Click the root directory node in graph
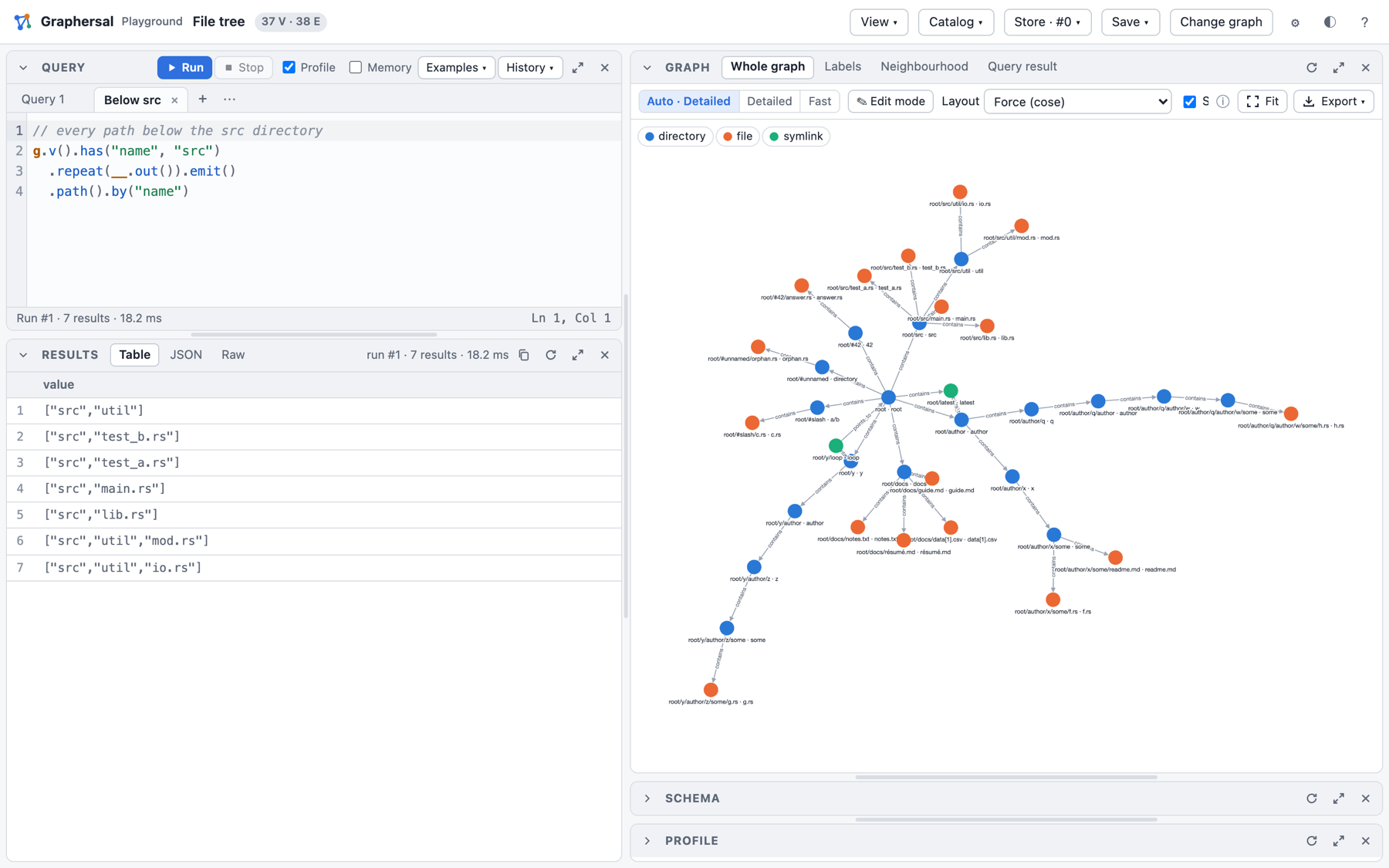The image size is (1389, 868). pyautogui.click(x=888, y=397)
